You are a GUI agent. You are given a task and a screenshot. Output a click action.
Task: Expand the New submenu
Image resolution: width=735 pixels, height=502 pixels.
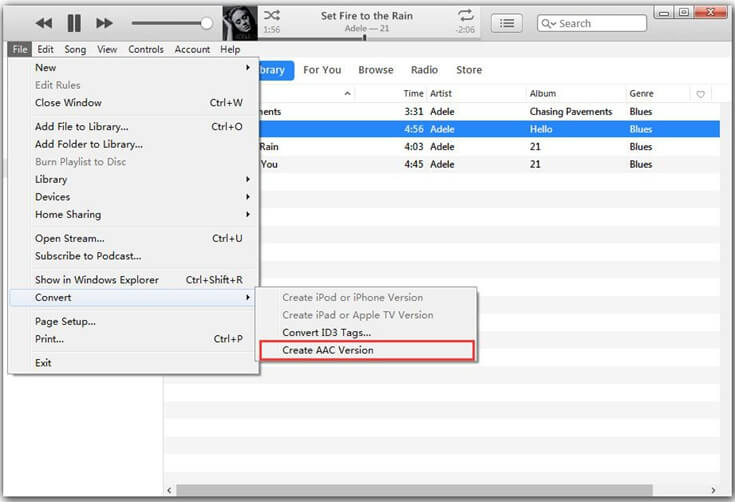click(x=133, y=67)
